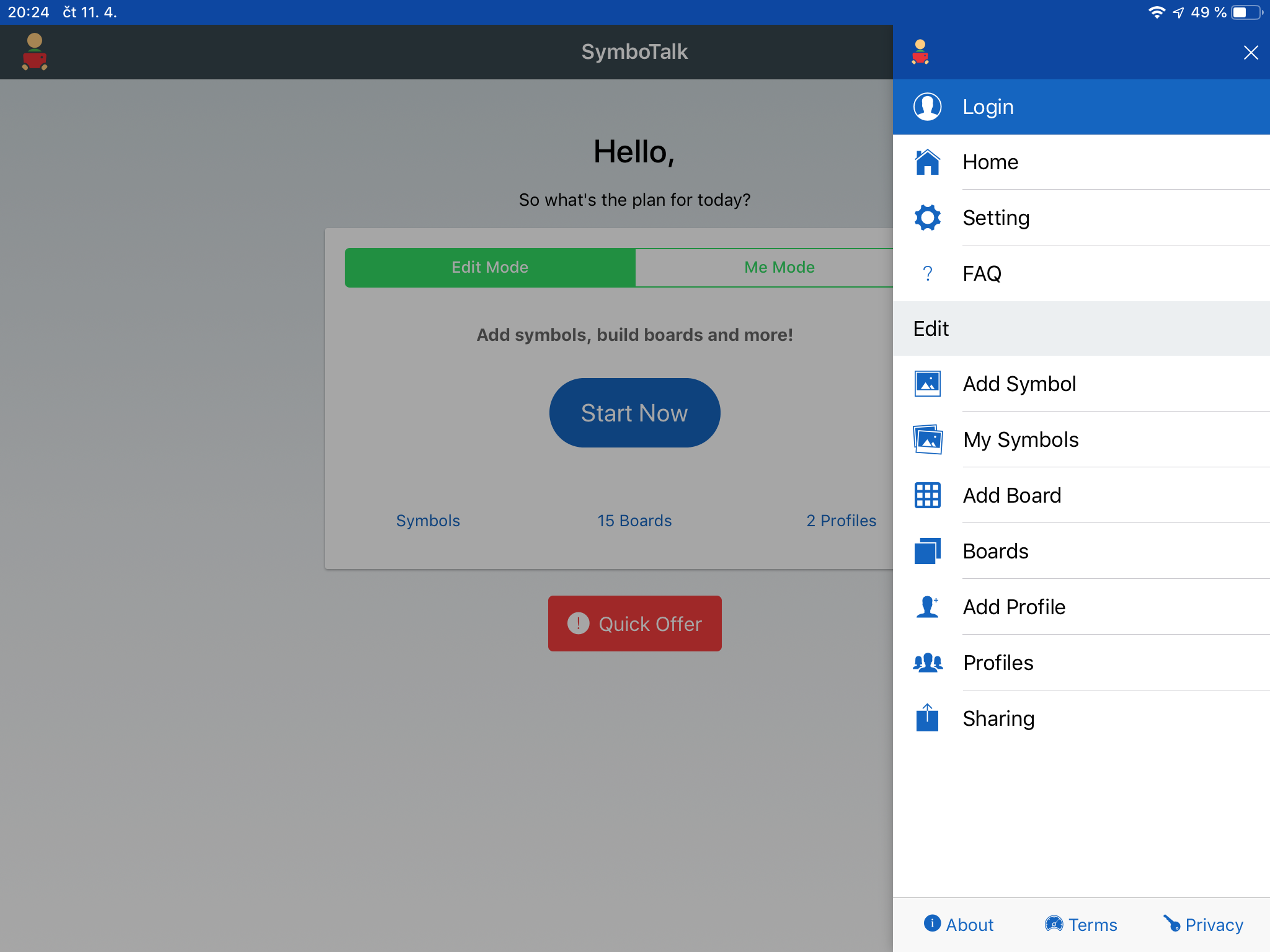
Task: Open the About link in footer
Action: click(x=959, y=924)
